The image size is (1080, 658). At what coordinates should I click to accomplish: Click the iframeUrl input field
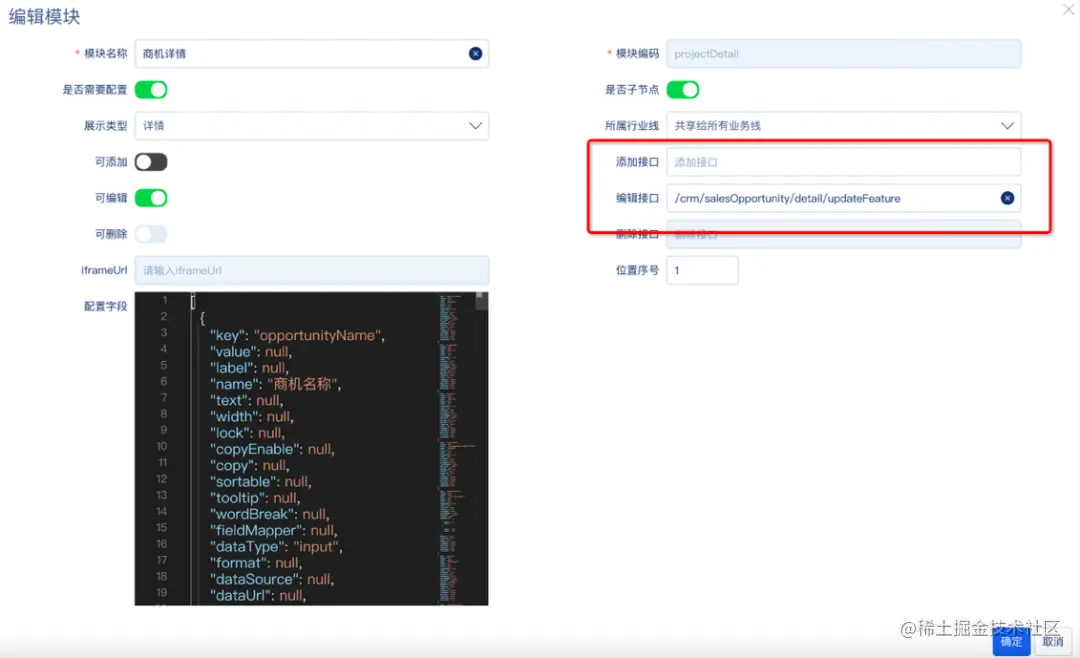[312, 270]
